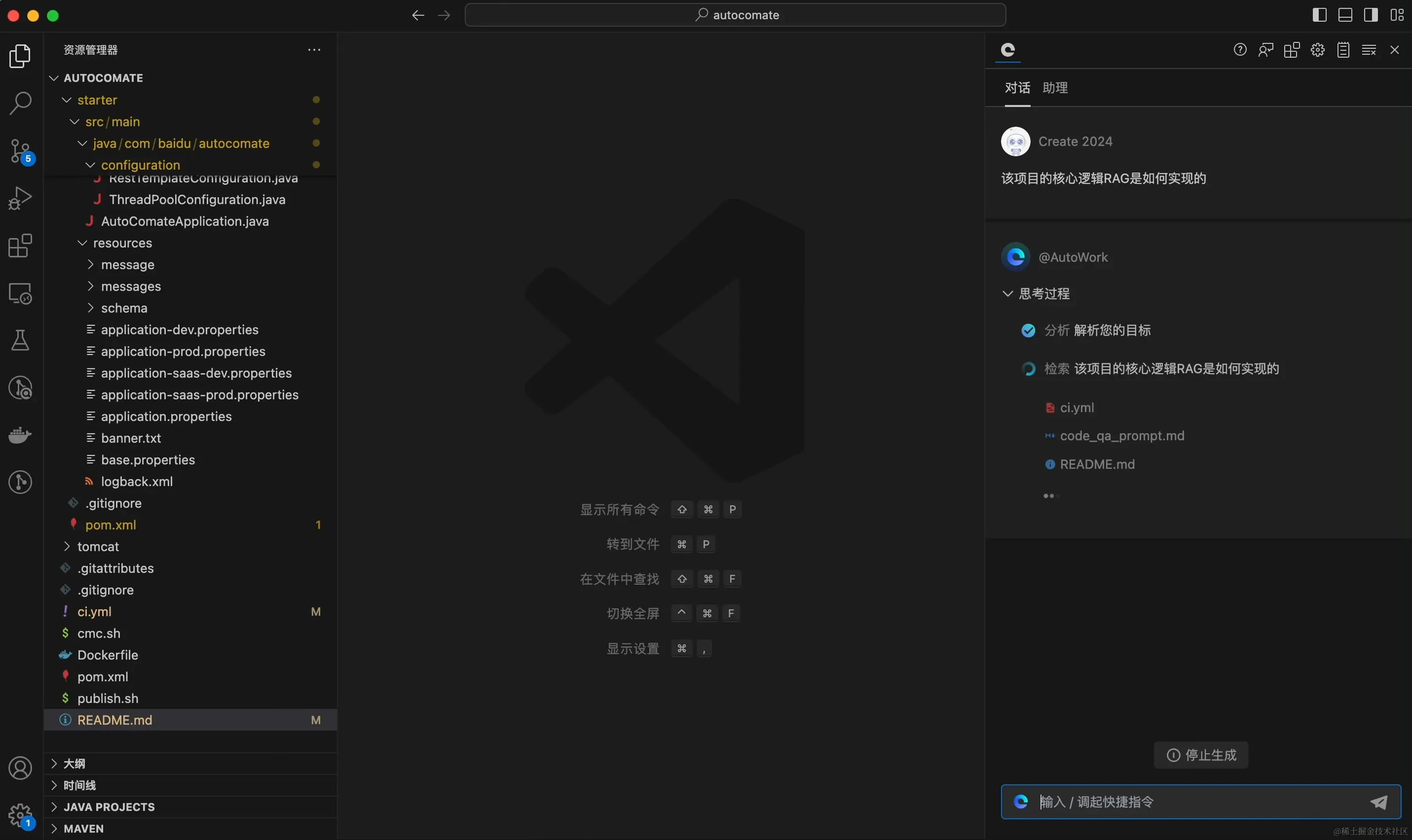1412x840 pixels.
Task: Toggle the bottom panel visibility
Action: (1345, 15)
